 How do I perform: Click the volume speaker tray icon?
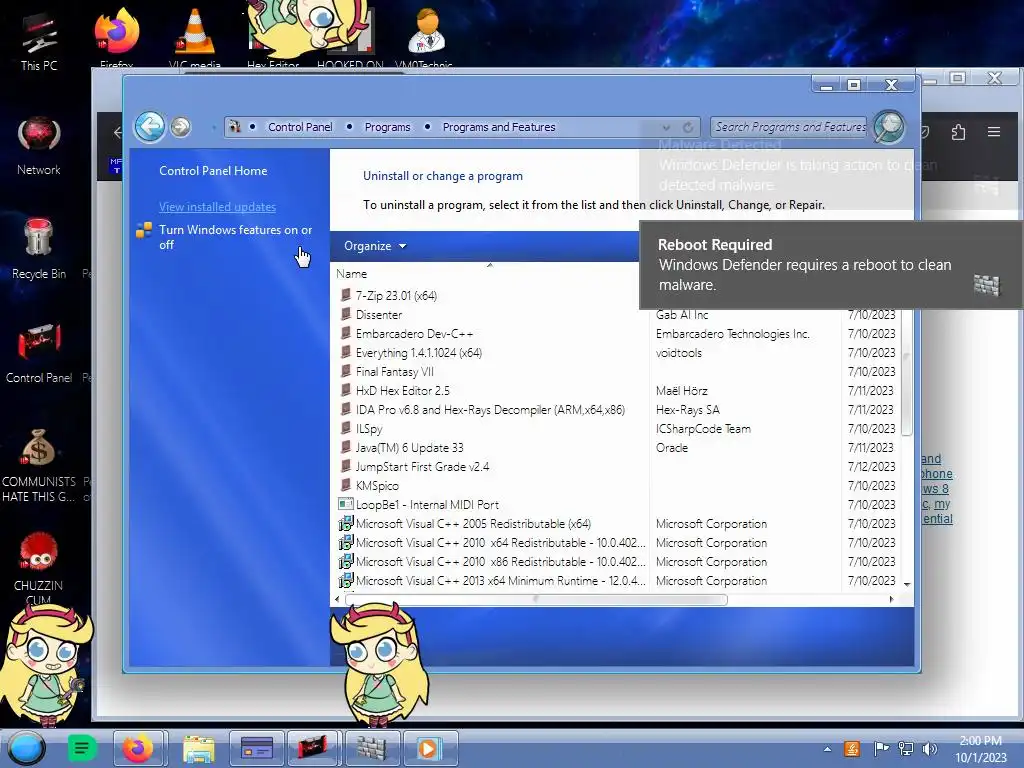929,749
